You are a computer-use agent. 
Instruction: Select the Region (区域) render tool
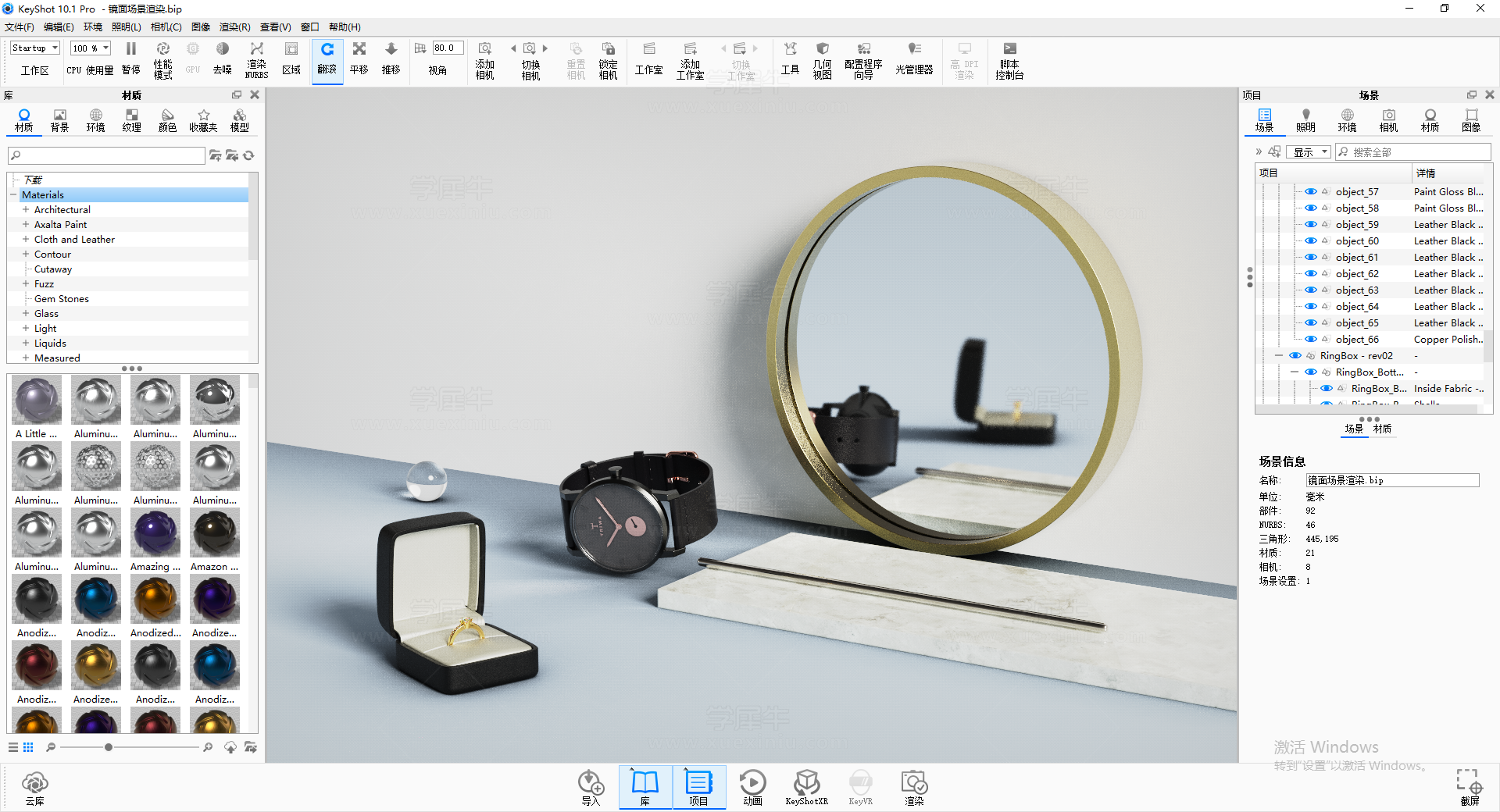point(291,59)
